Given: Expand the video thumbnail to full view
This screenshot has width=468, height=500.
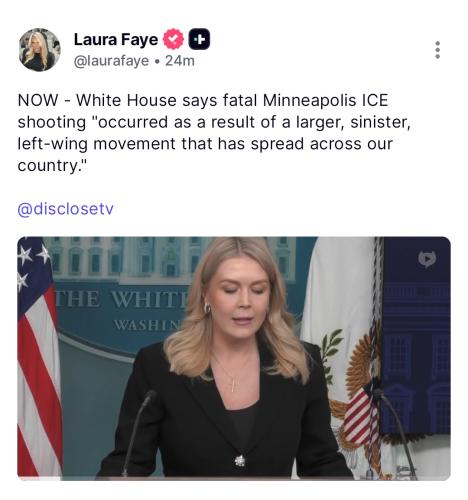Looking at the screenshot, I should coord(234,358).
